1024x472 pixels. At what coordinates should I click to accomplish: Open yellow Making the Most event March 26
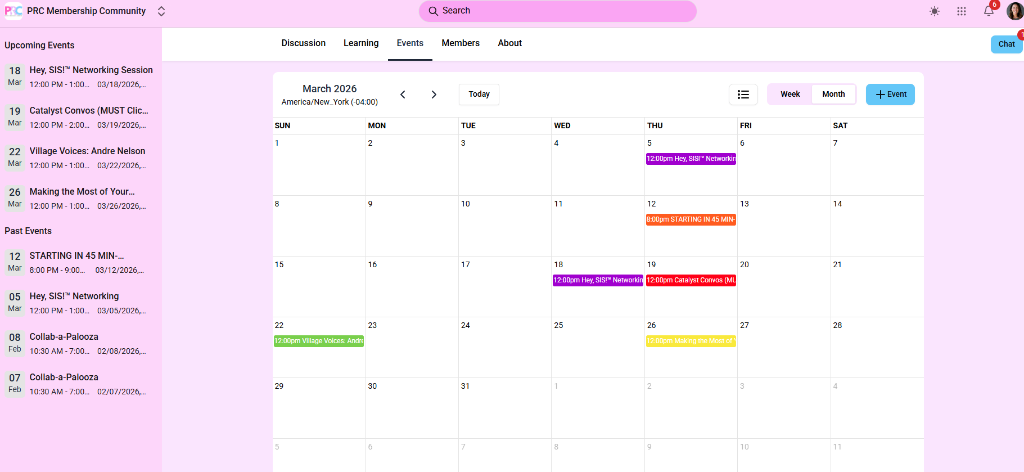[691, 341]
